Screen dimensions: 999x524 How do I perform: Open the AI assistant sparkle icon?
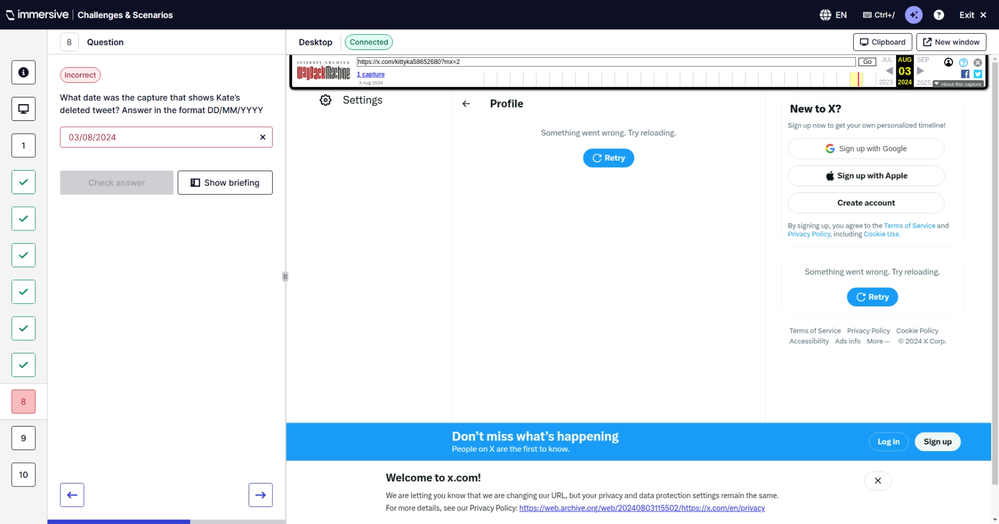(x=913, y=15)
